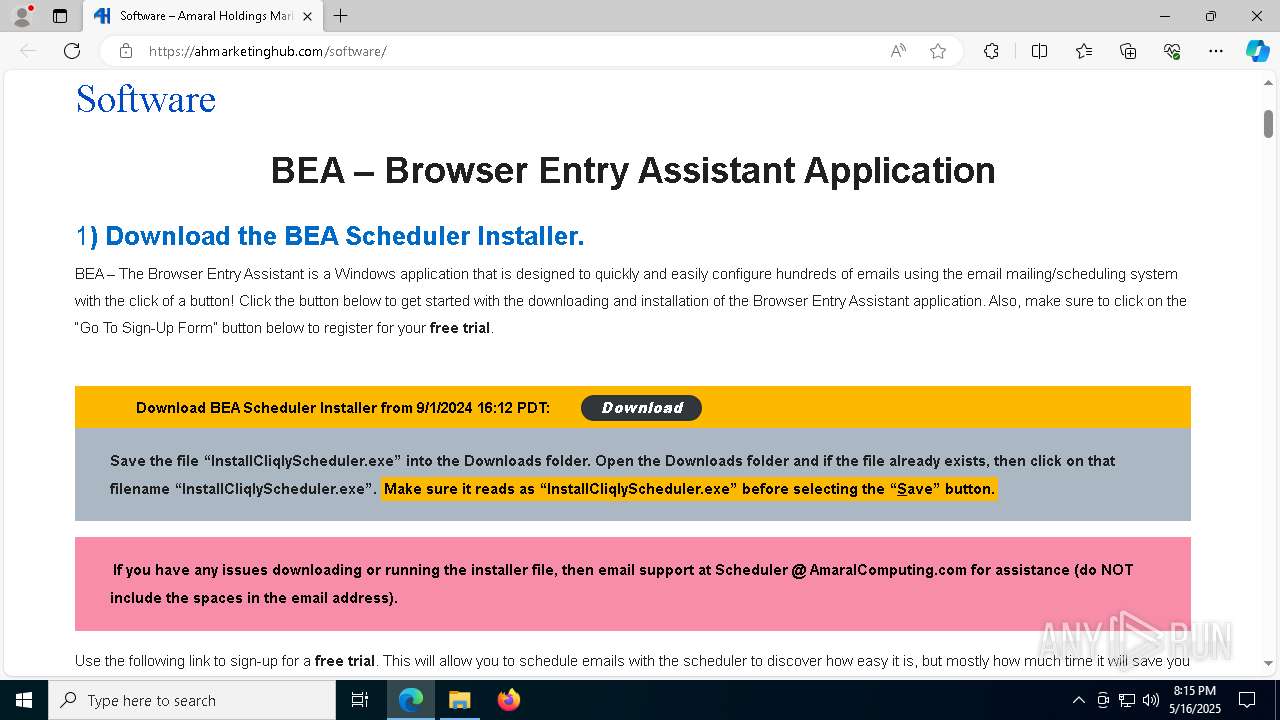Click the page scrollbar up arrow
This screenshot has width=1280, height=720.
pos(1268,83)
